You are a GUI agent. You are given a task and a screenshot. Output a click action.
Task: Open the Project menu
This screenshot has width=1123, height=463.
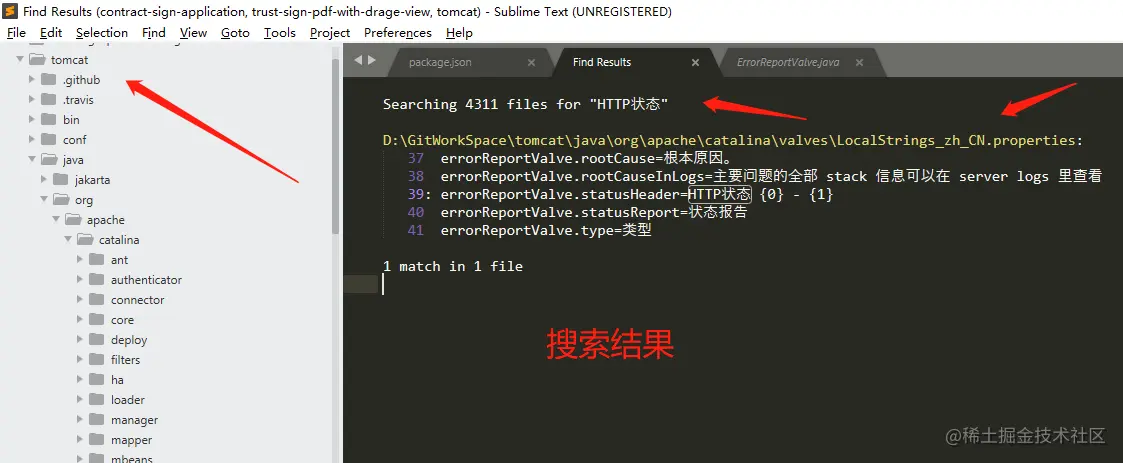(x=330, y=33)
